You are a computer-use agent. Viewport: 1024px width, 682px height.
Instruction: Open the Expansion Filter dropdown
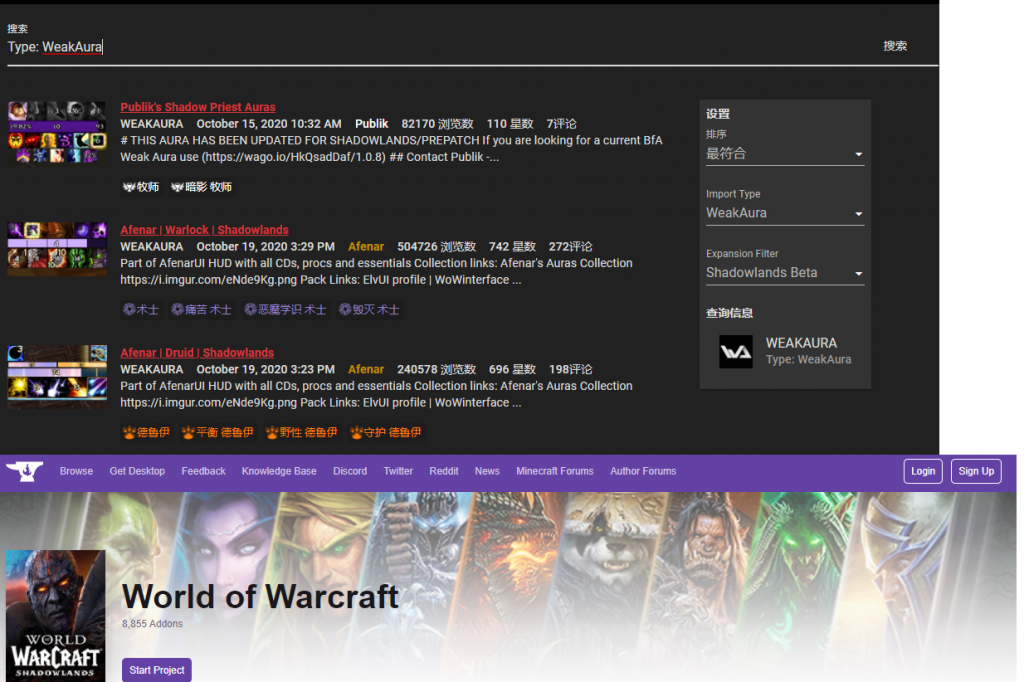784,273
